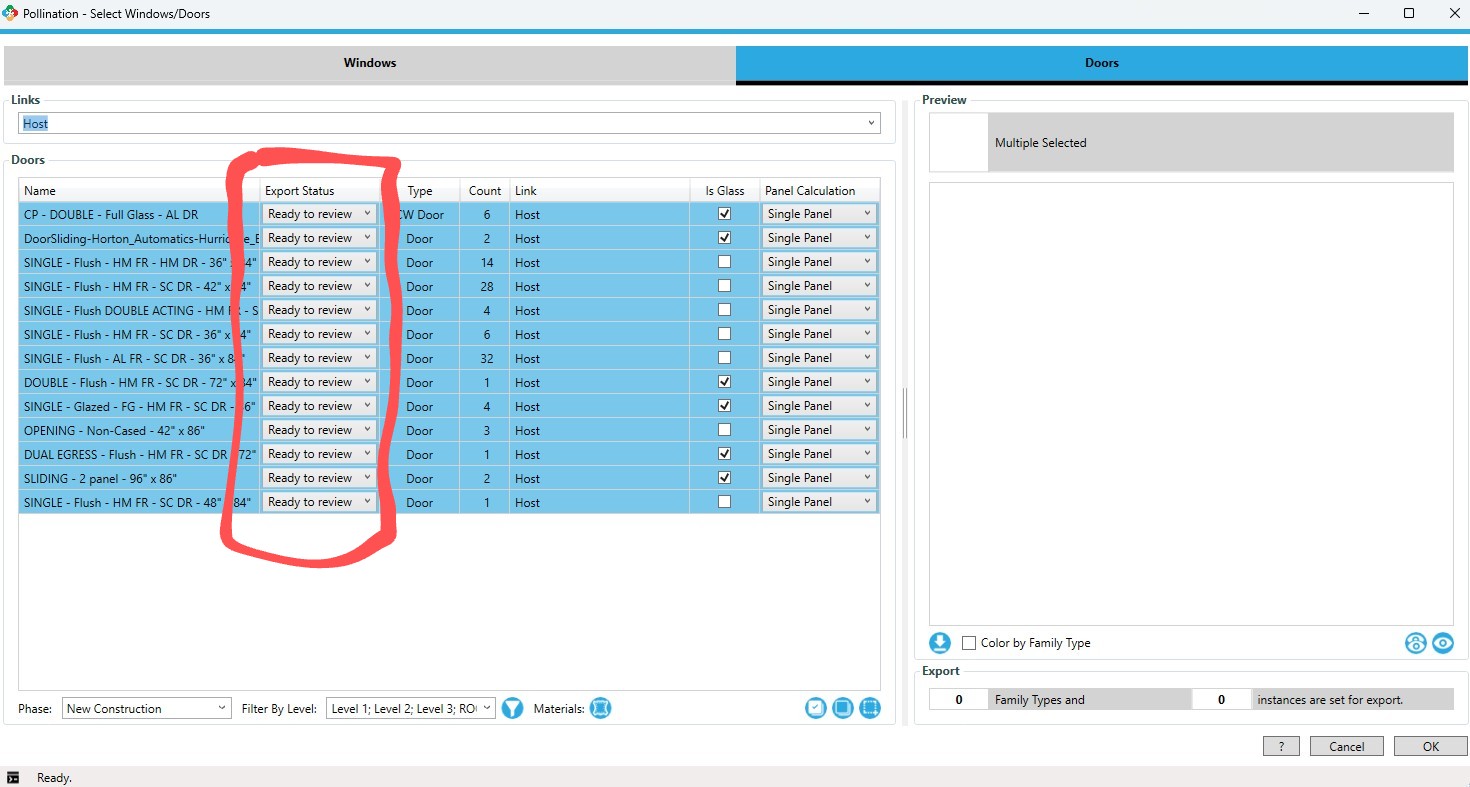Click the middle square icon below doors table
Image resolution: width=1470 pixels, height=787 pixels.
[x=843, y=708]
